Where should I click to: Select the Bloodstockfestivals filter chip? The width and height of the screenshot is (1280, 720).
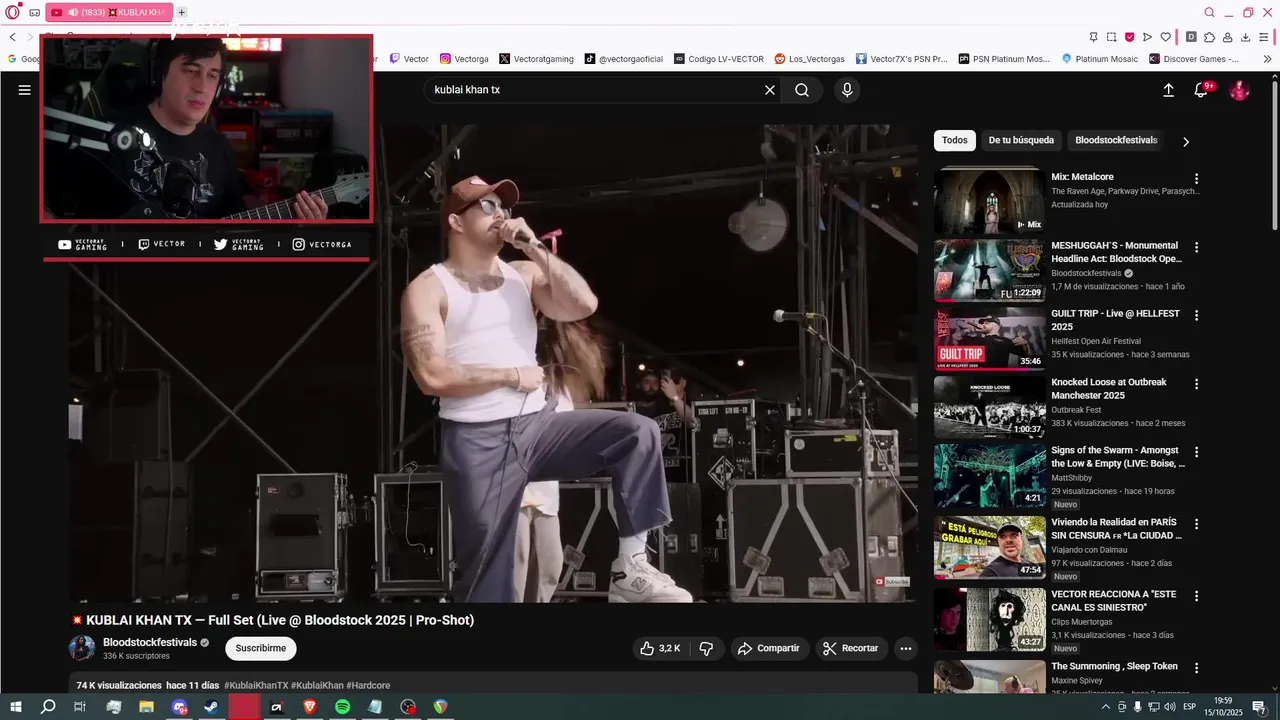pyautogui.click(x=1116, y=140)
